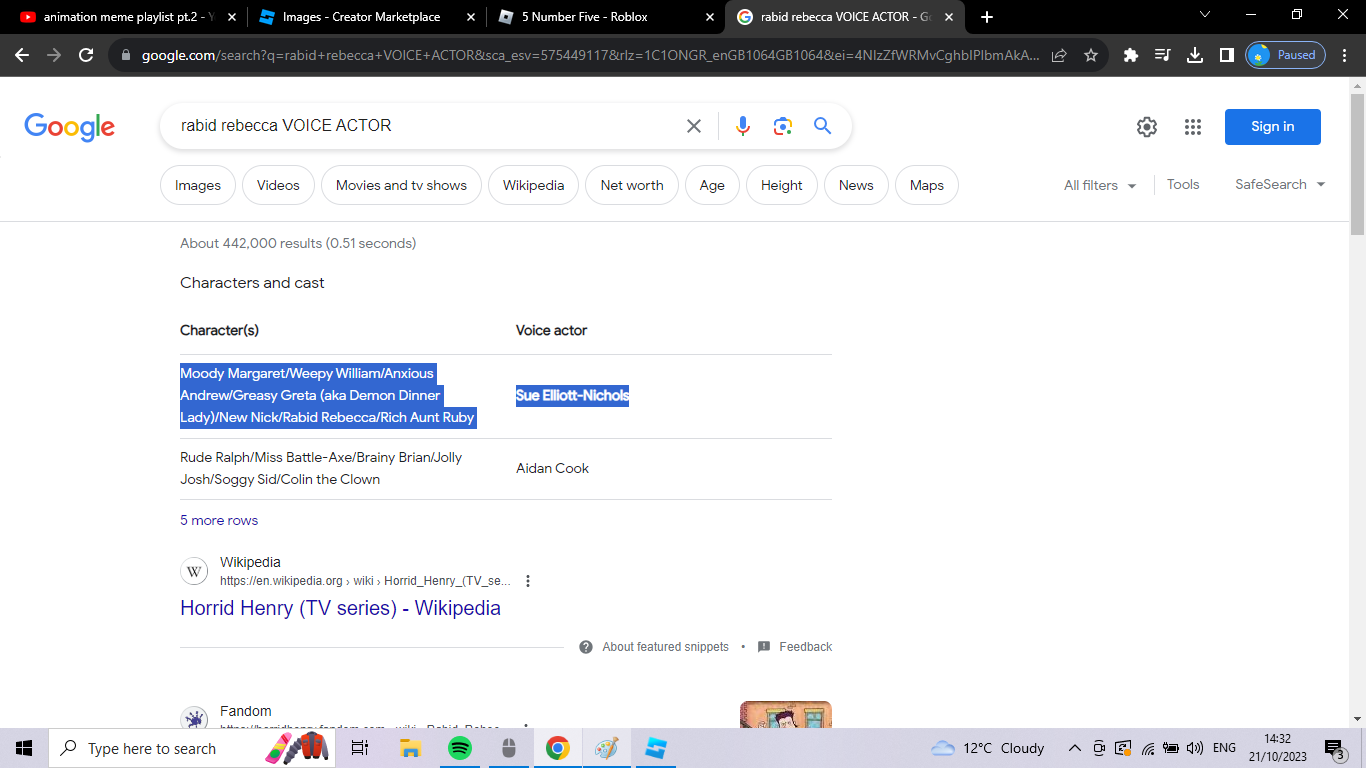This screenshot has width=1366, height=768.
Task: Show hidden system tray icons
Action: pos(1075,748)
